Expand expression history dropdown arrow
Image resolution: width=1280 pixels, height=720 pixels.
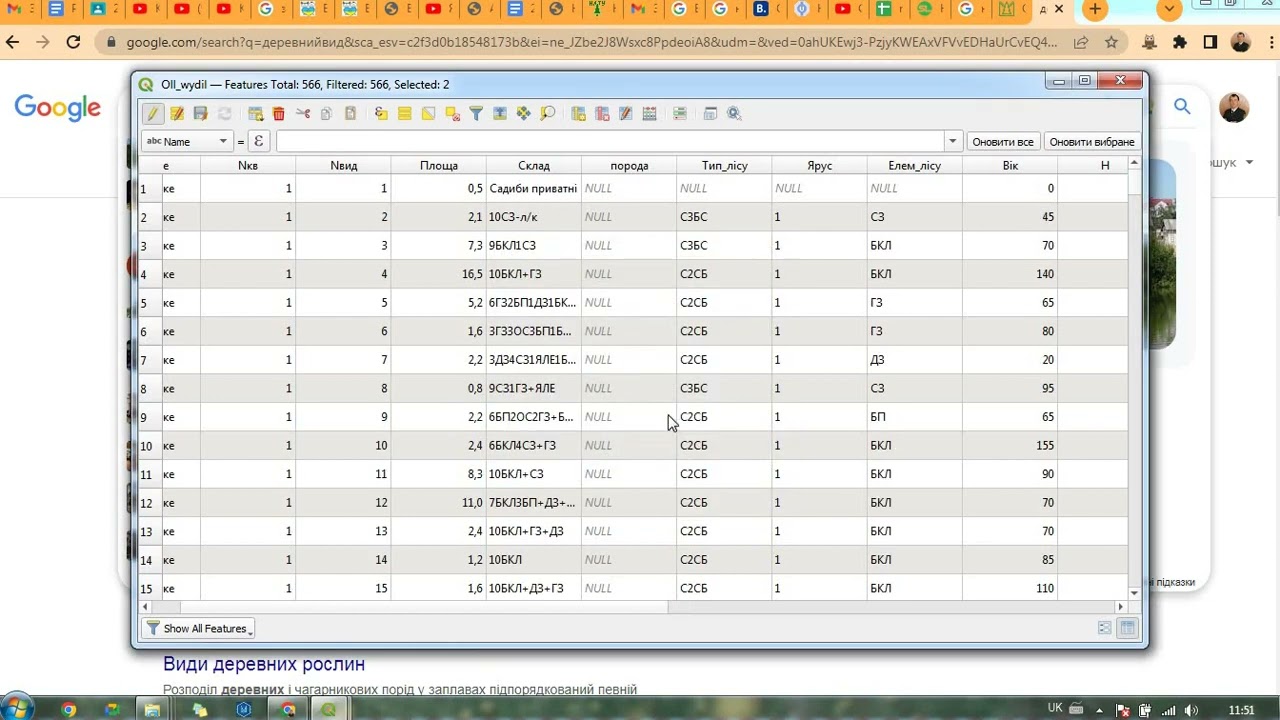pos(953,141)
